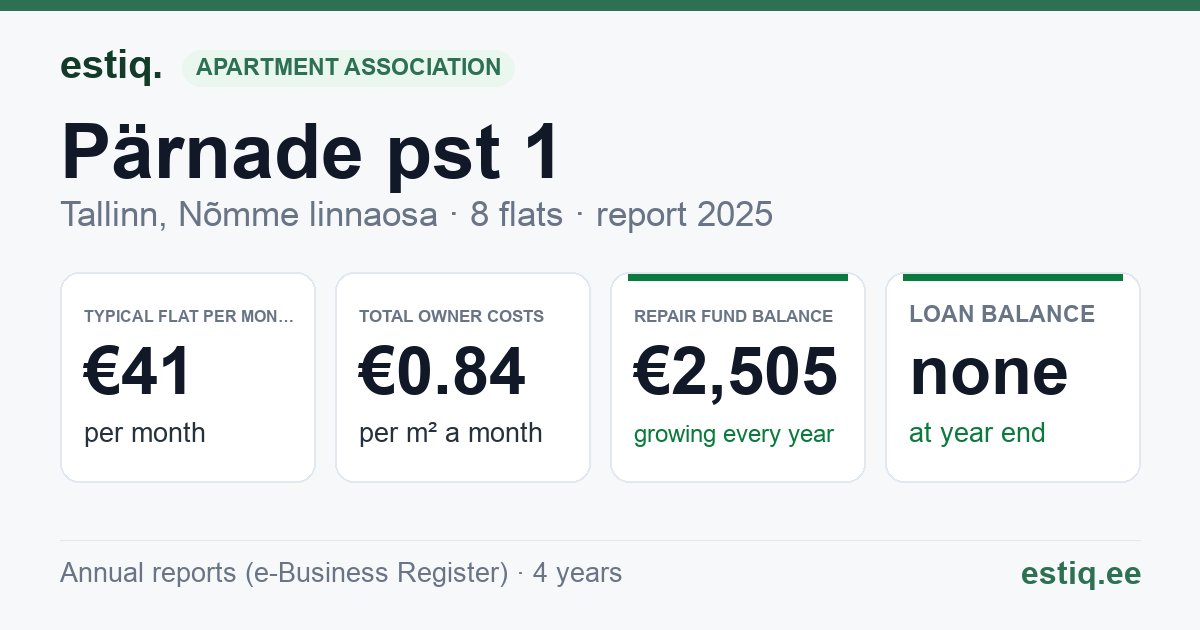The image size is (1200, 630).
Task: Click the Repair fund balance label
Action: point(733,316)
